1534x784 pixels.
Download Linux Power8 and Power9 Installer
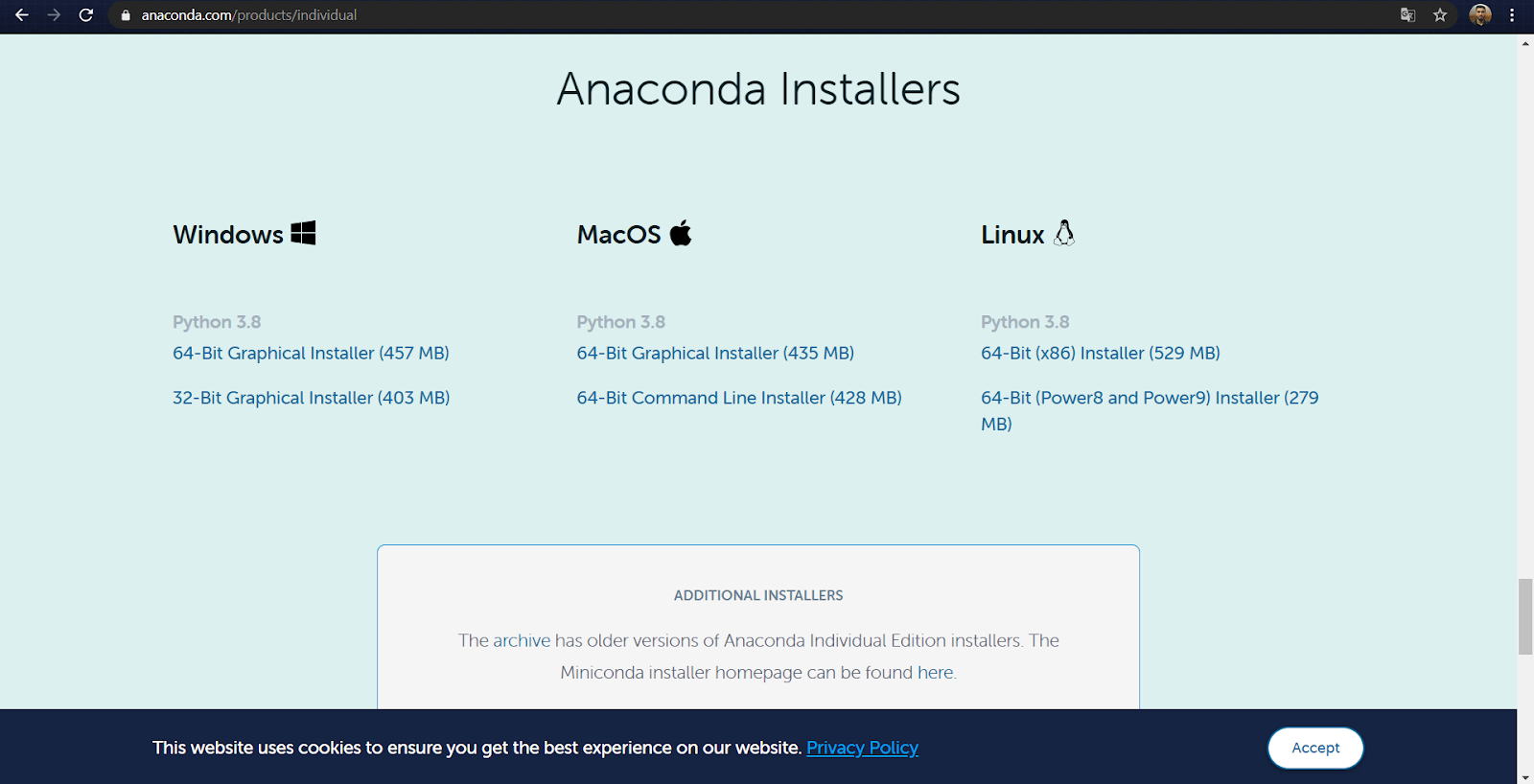point(1150,410)
